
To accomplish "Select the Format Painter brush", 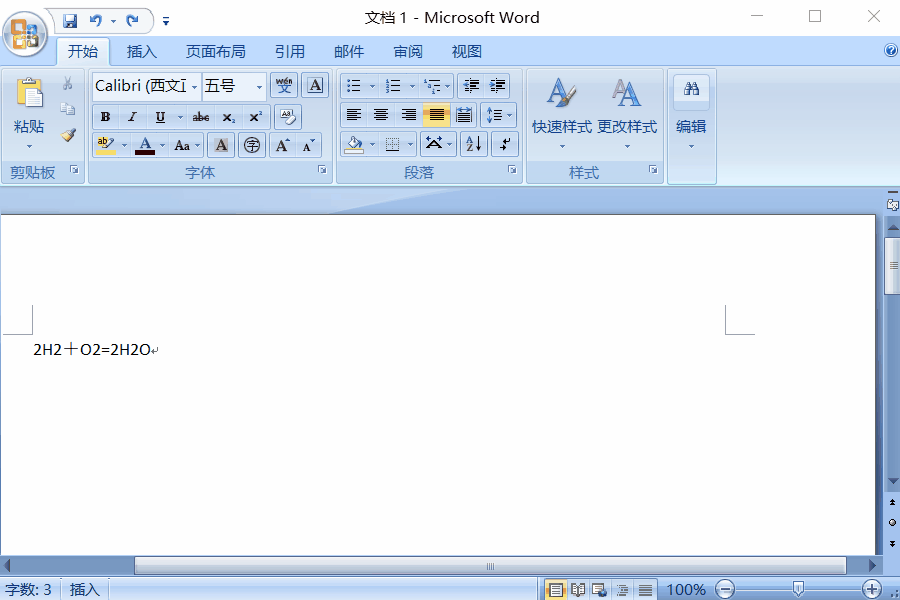I will 68,135.
